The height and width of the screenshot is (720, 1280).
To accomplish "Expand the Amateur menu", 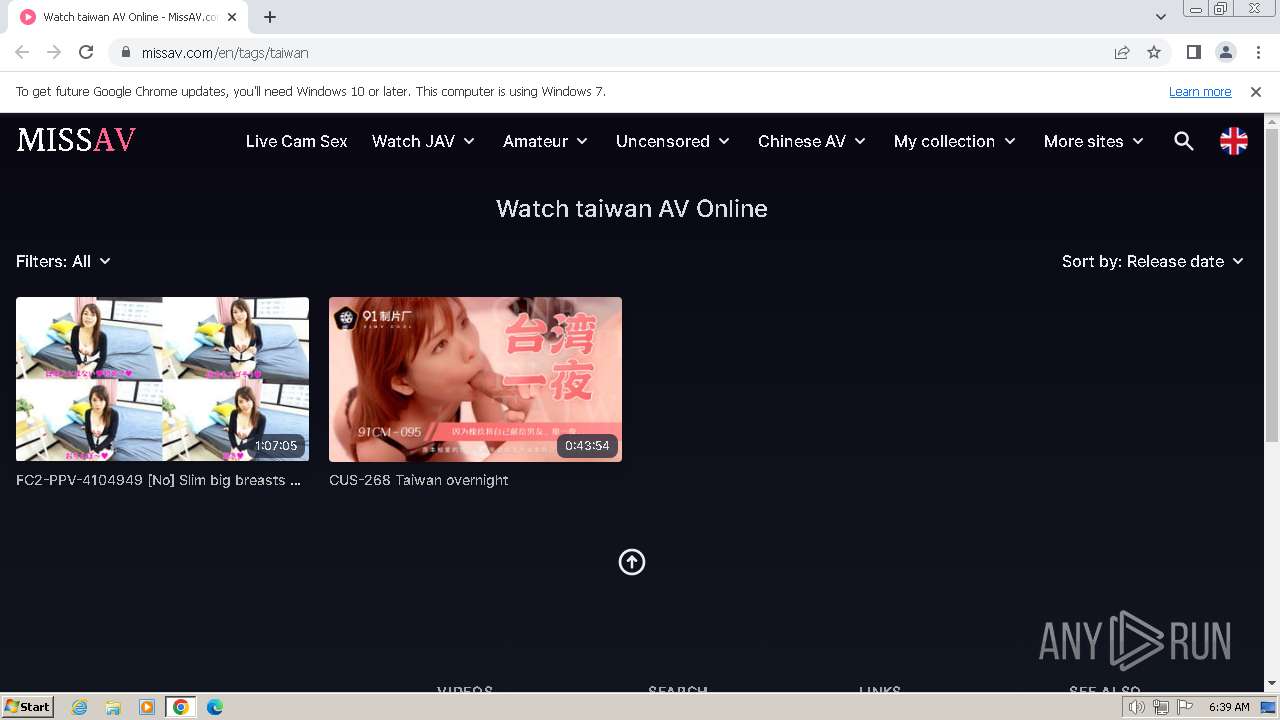I will (x=546, y=141).
